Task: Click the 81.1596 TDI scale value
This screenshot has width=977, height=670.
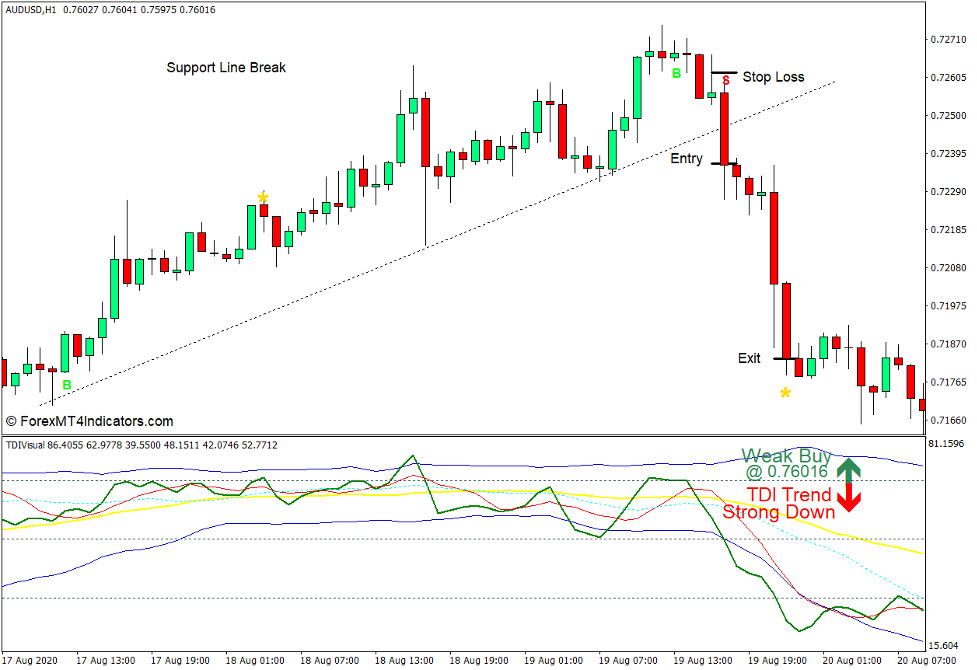Action: point(947,443)
